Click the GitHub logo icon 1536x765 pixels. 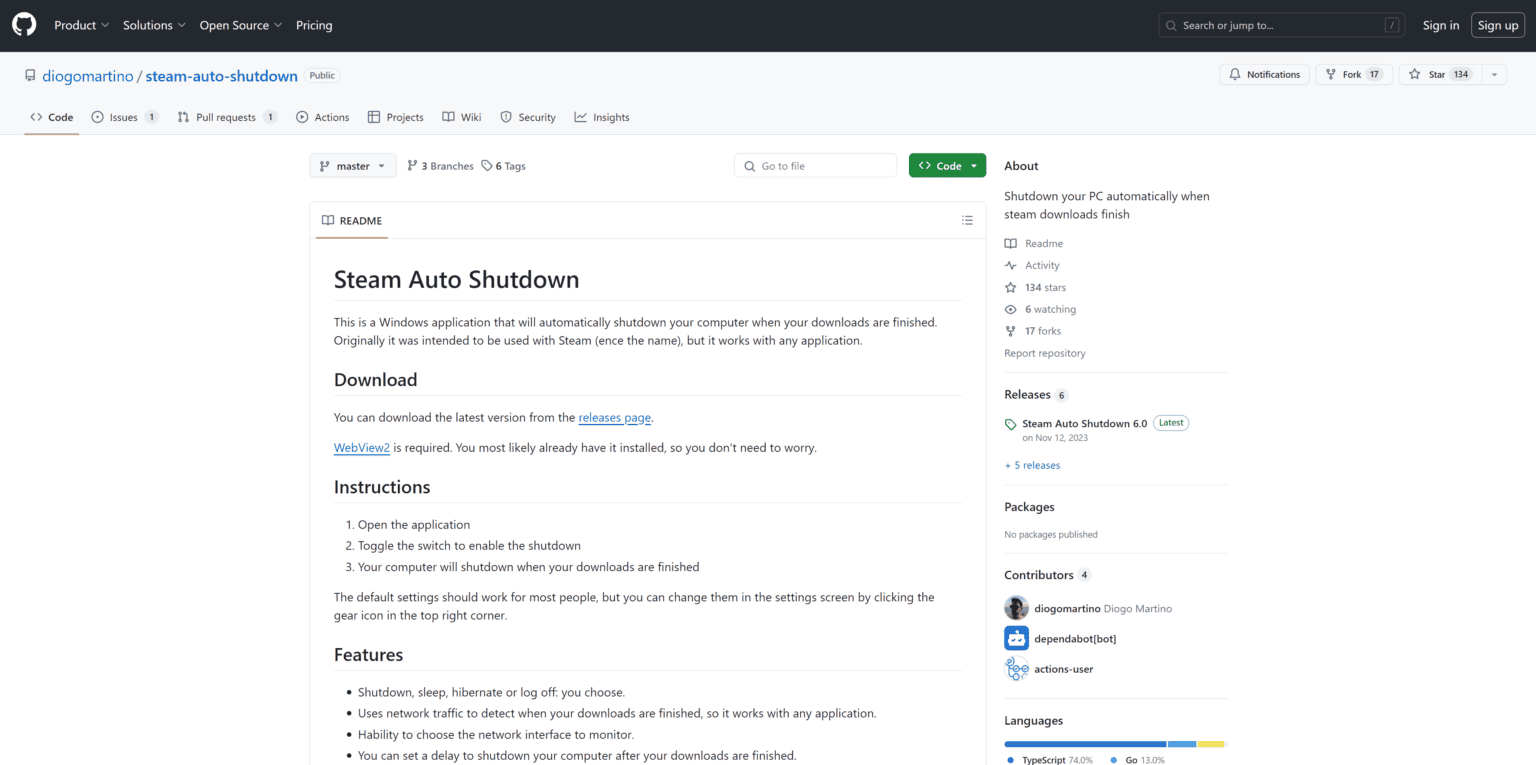click(x=24, y=25)
